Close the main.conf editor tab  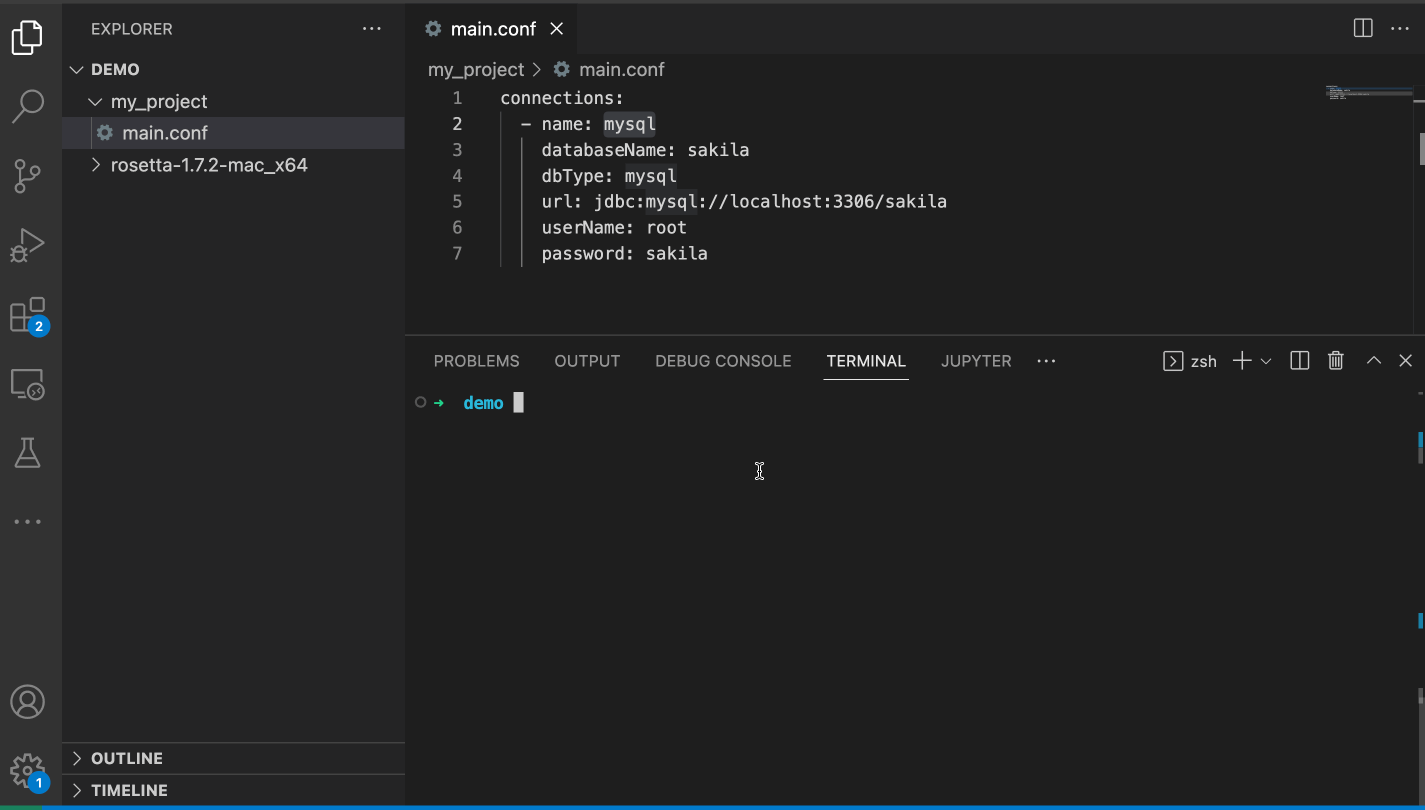point(557,29)
